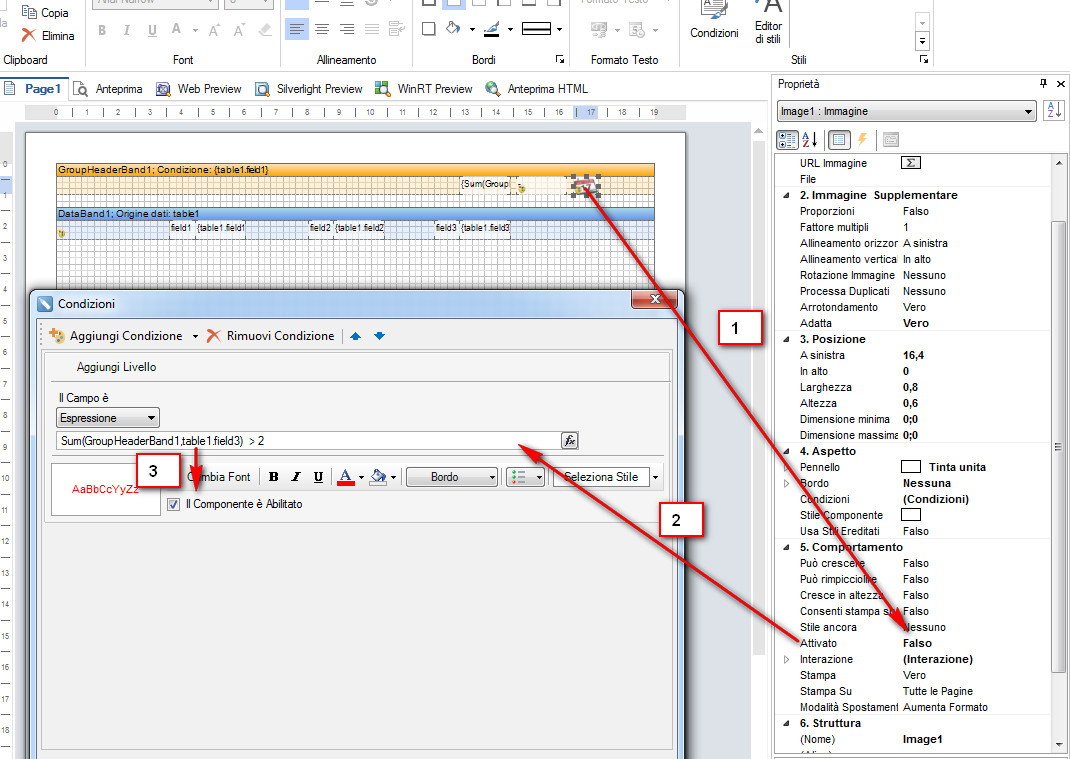Toggle italic in Condizioni dialog
Image resolution: width=1070 pixels, height=759 pixels.
tap(296, 477)
